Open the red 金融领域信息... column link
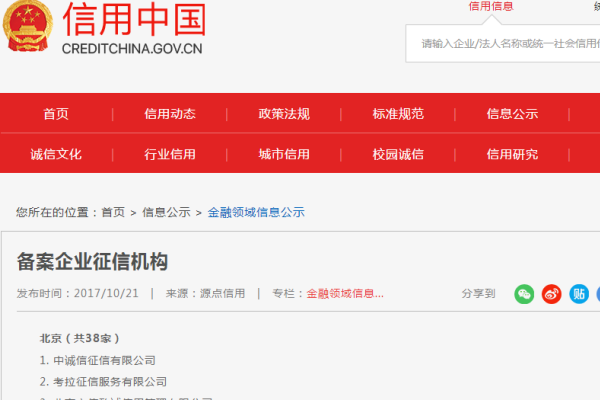The width and height of the screenshot is (600, 400). coord(345,294)
